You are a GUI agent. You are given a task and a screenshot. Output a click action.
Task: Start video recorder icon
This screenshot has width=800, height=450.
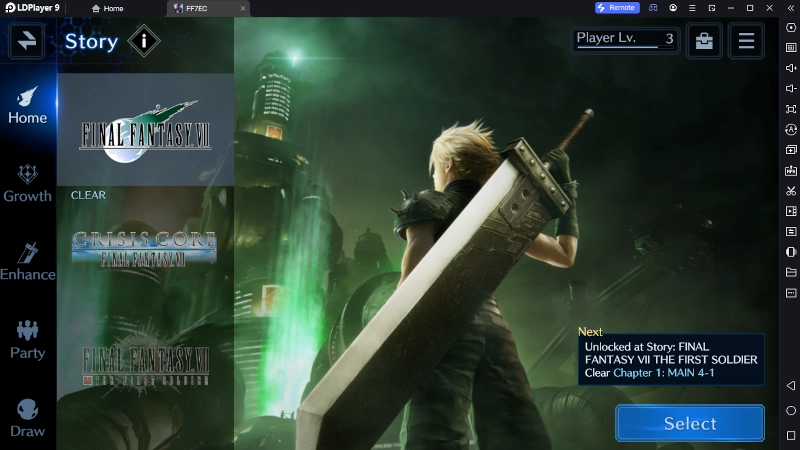[x=791, y=211]
